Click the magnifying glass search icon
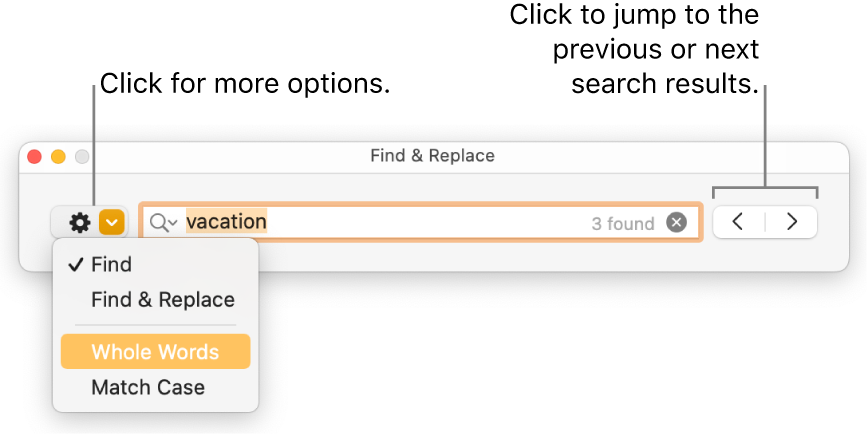The width and height of the screenshot is (868, 436). pos(159,222)
